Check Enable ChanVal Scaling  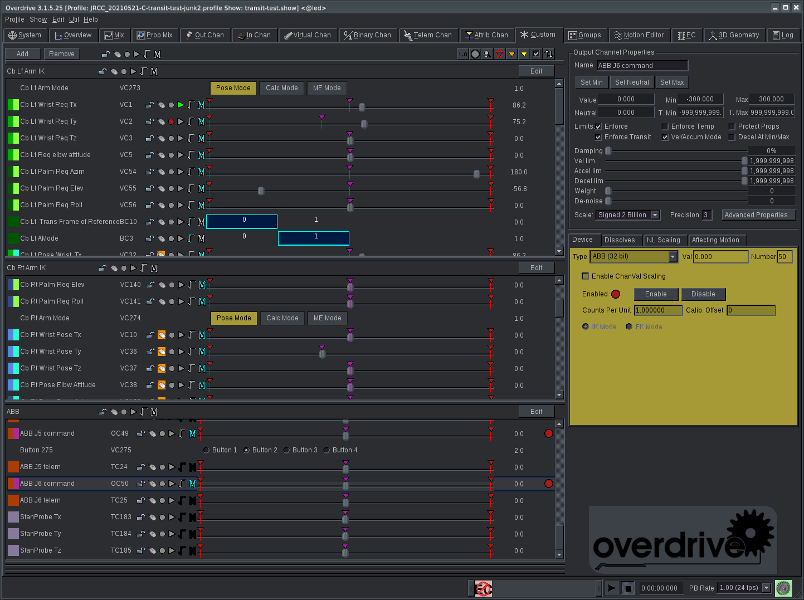[585, 276]
